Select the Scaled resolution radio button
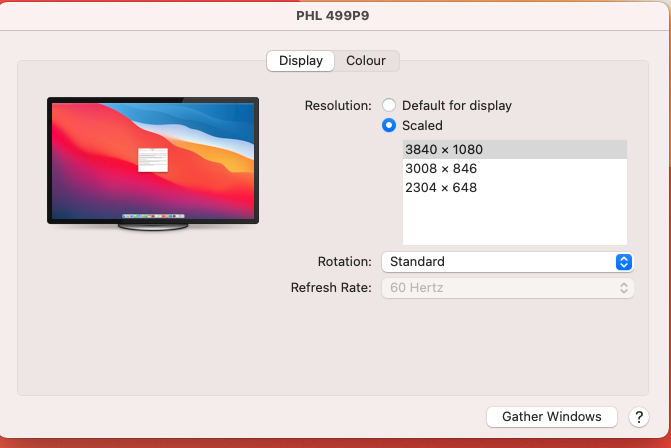Screen dimensions: 671x448 pyautogui.click(x=389, y=125)
